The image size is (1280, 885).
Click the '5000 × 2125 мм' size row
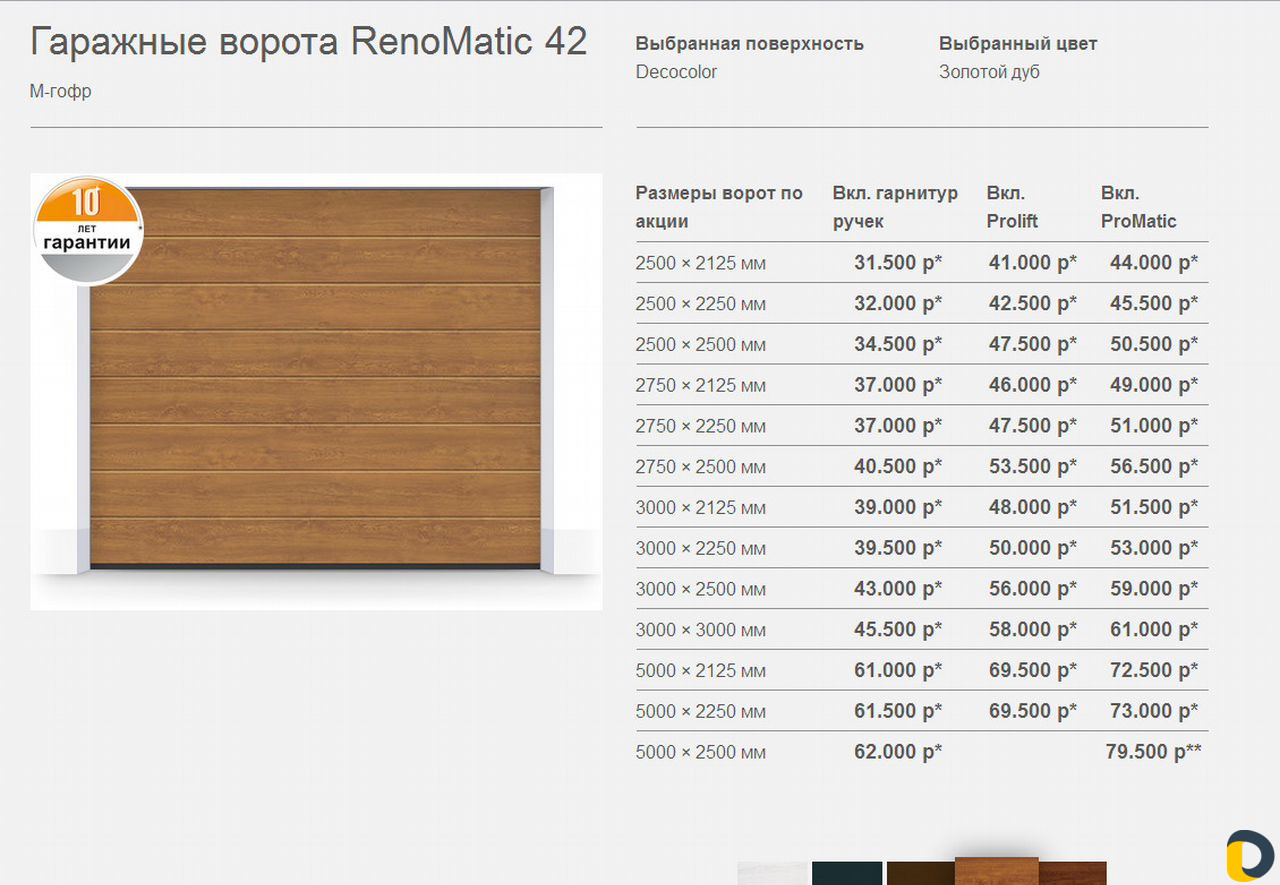(922, 670)
